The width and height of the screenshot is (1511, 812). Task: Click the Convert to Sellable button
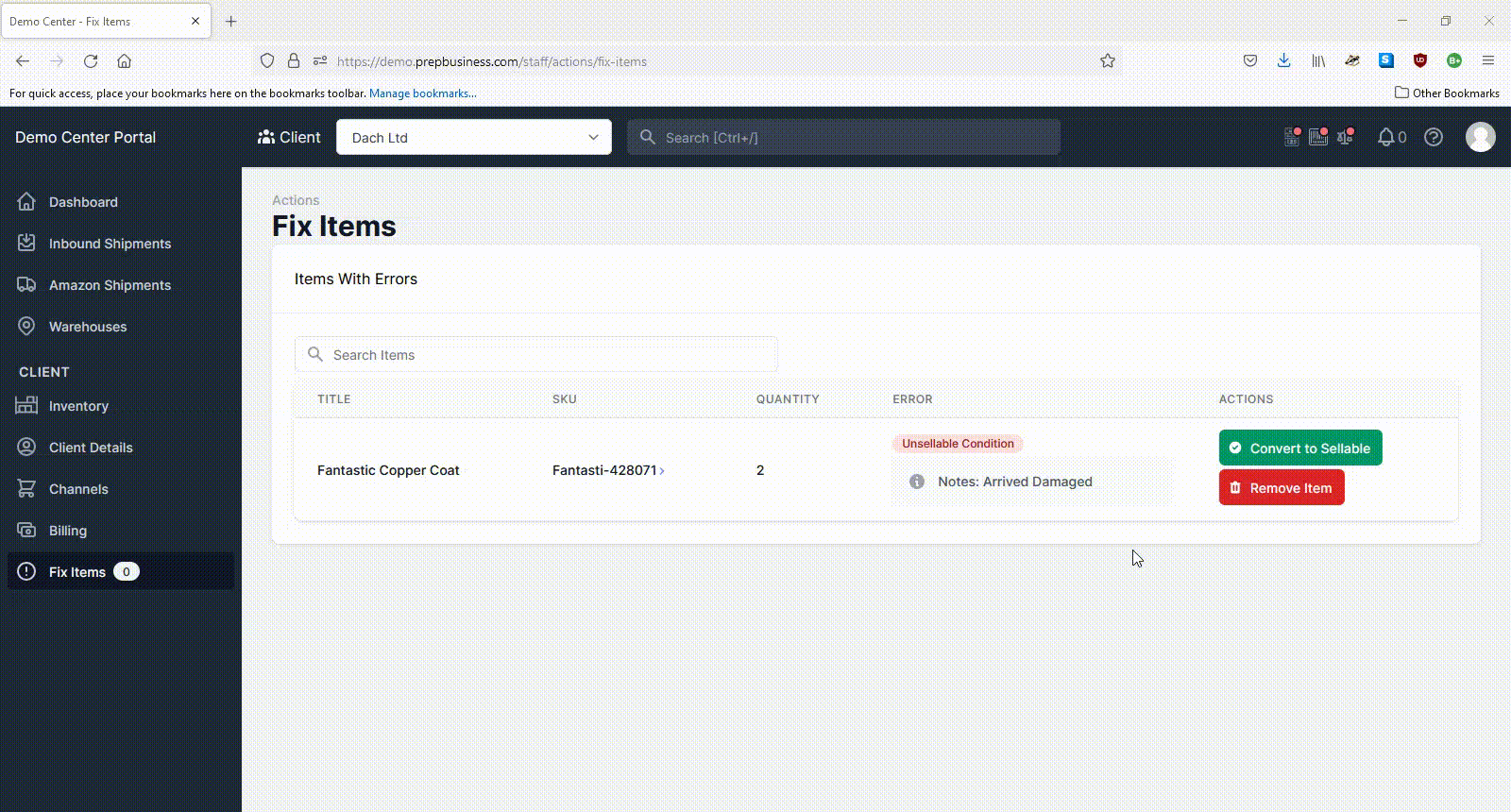[1300, 448]
